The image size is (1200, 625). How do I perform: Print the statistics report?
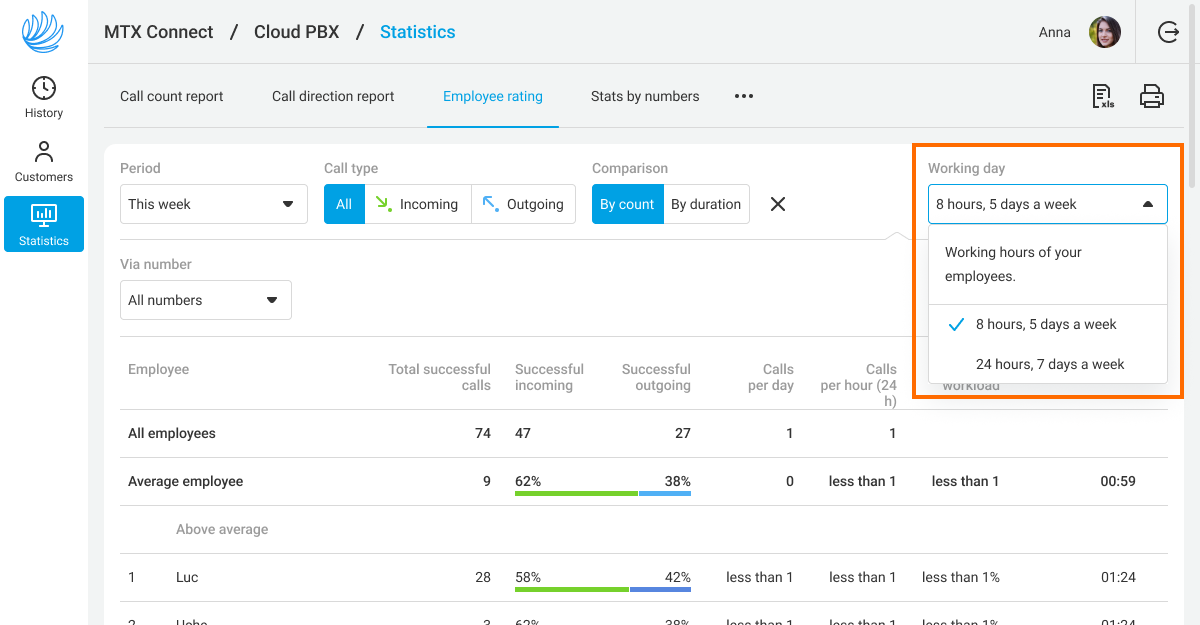point(1152,96)
